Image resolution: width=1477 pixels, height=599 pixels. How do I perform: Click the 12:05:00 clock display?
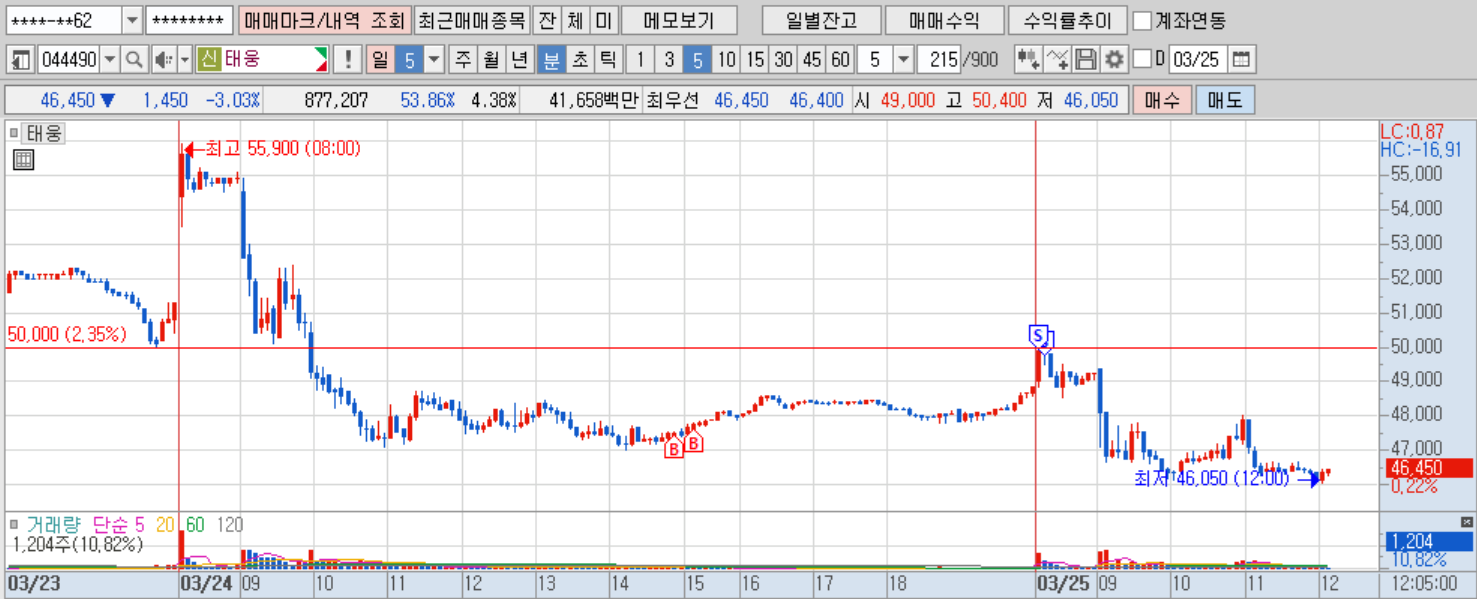click(1423, 583)
